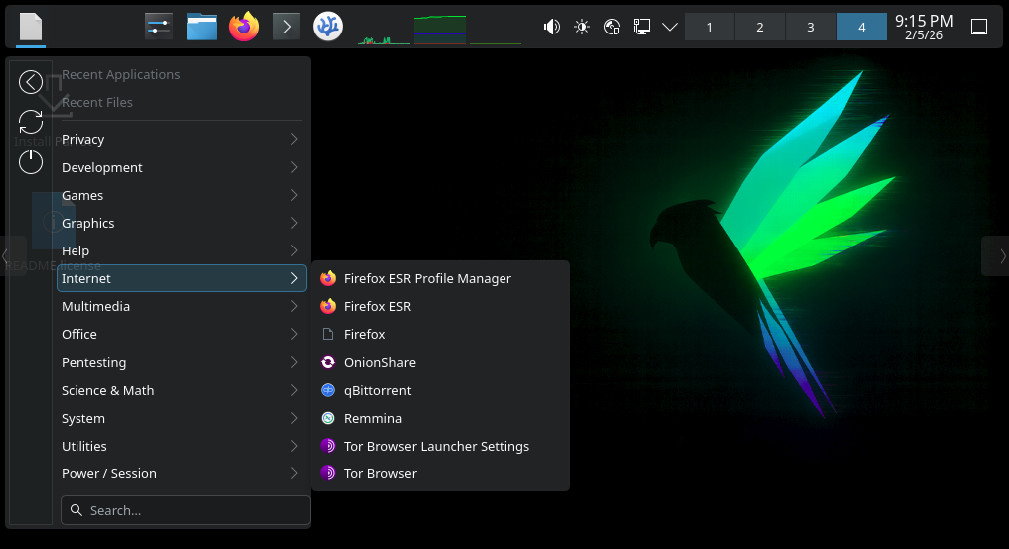Expand the Utilities submenu chevron
1009x549 pixels.
click(294, 446)
